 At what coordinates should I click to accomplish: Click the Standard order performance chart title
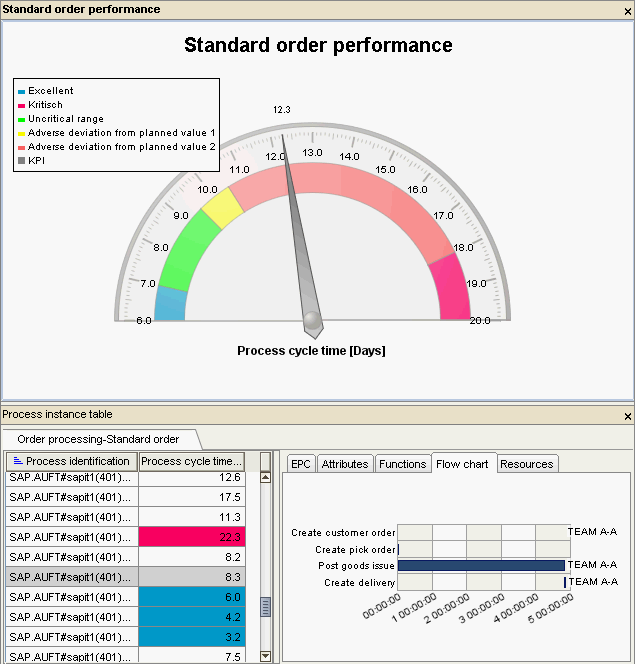point(318,45)
